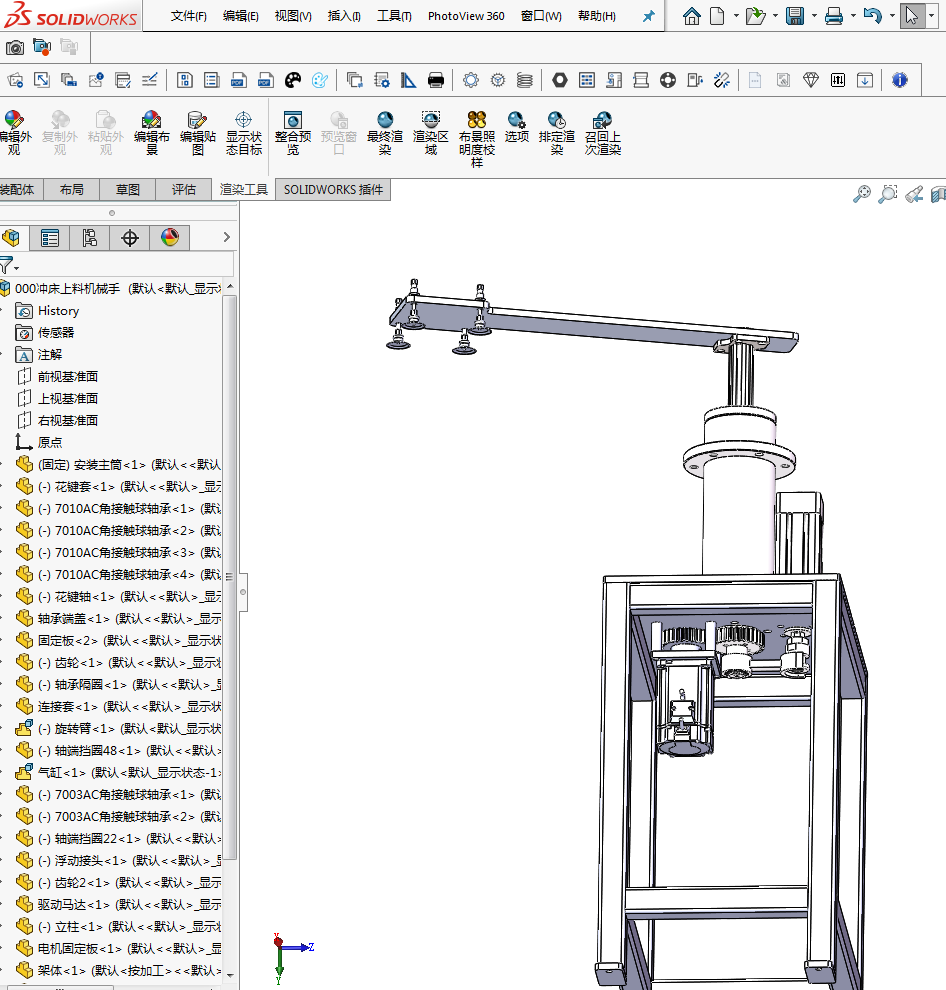The width and height of the screenshot is (946, 990).
Task: Switch to the 评估 tab
Action: pyautogui.click(x=184, y=189)
